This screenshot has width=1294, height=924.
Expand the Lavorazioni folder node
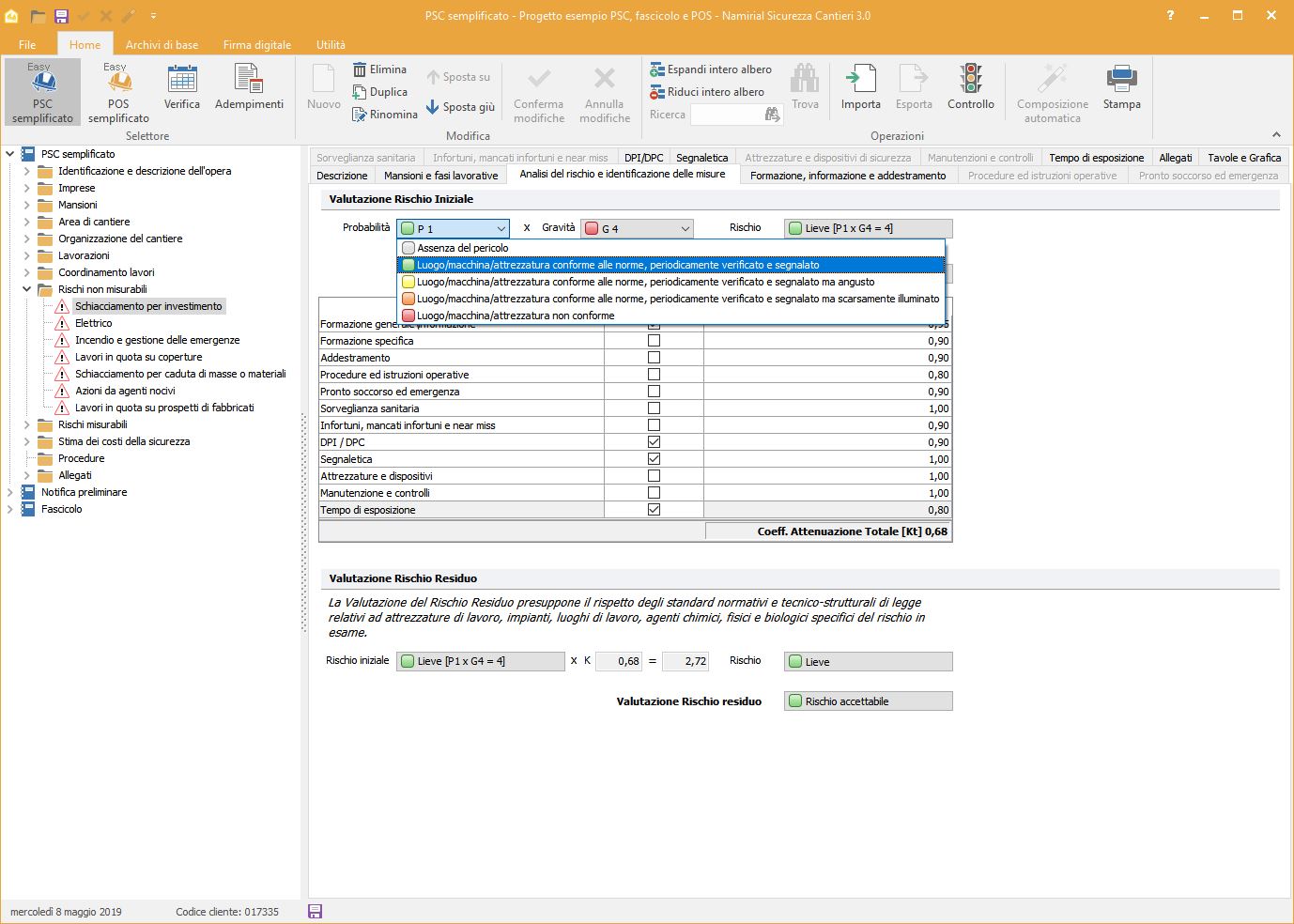coord(26,255)
